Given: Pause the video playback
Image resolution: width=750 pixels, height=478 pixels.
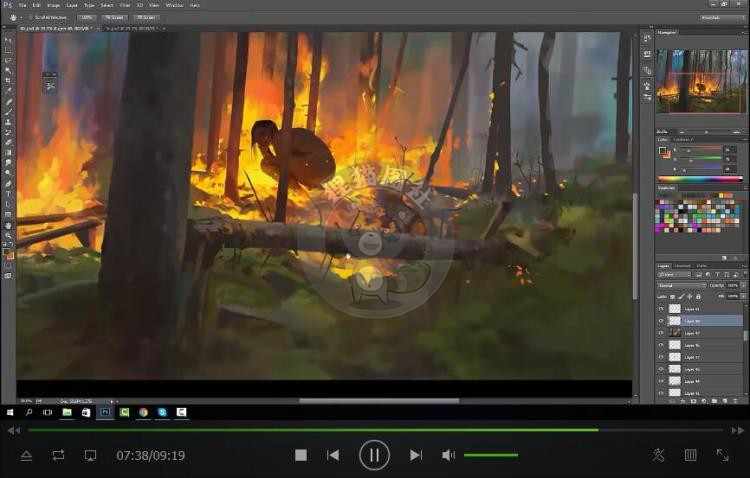Looking at the screenshot, I should (374, 455).
